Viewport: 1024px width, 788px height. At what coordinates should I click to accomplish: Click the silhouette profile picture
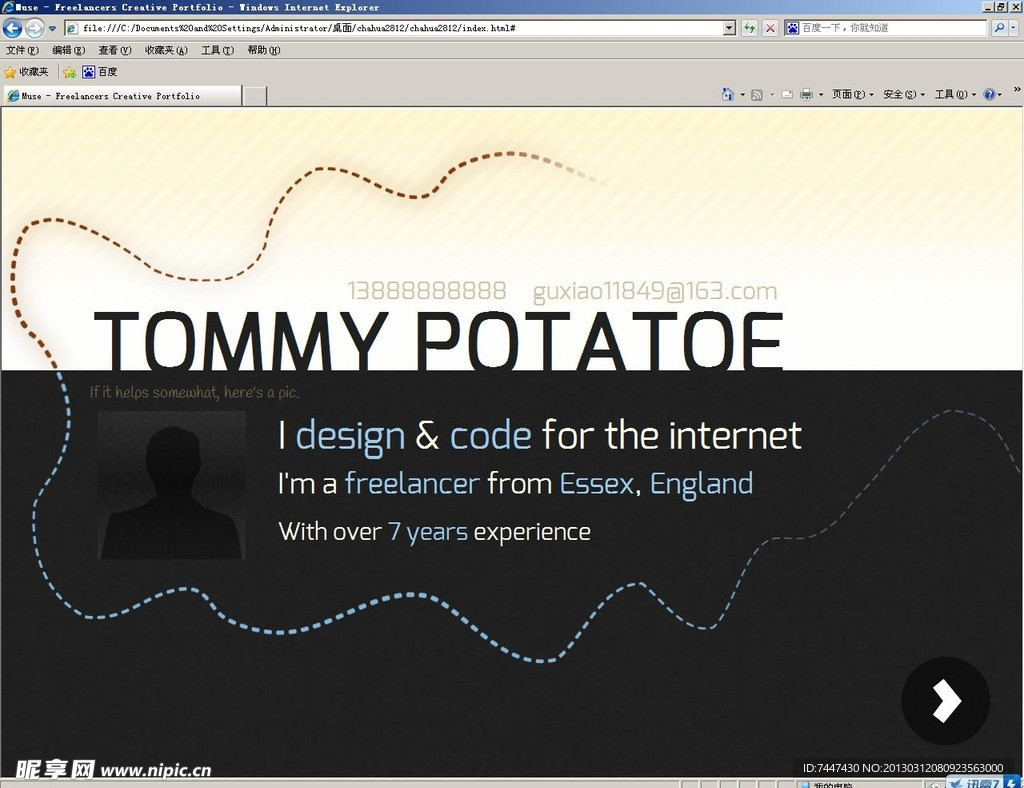172,485
